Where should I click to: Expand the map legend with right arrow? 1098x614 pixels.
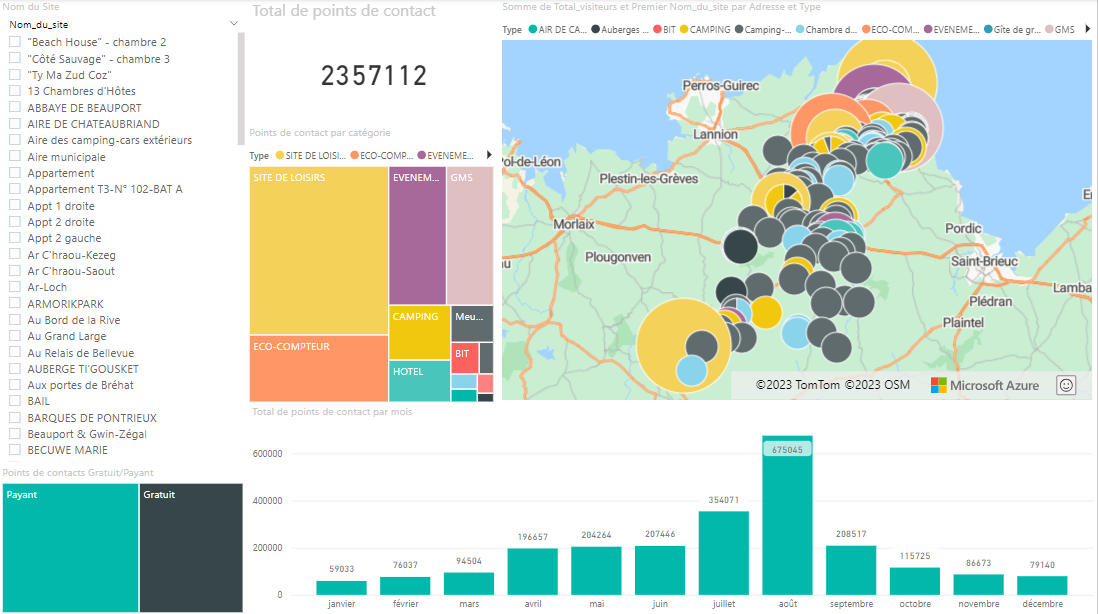[1087, 30]
